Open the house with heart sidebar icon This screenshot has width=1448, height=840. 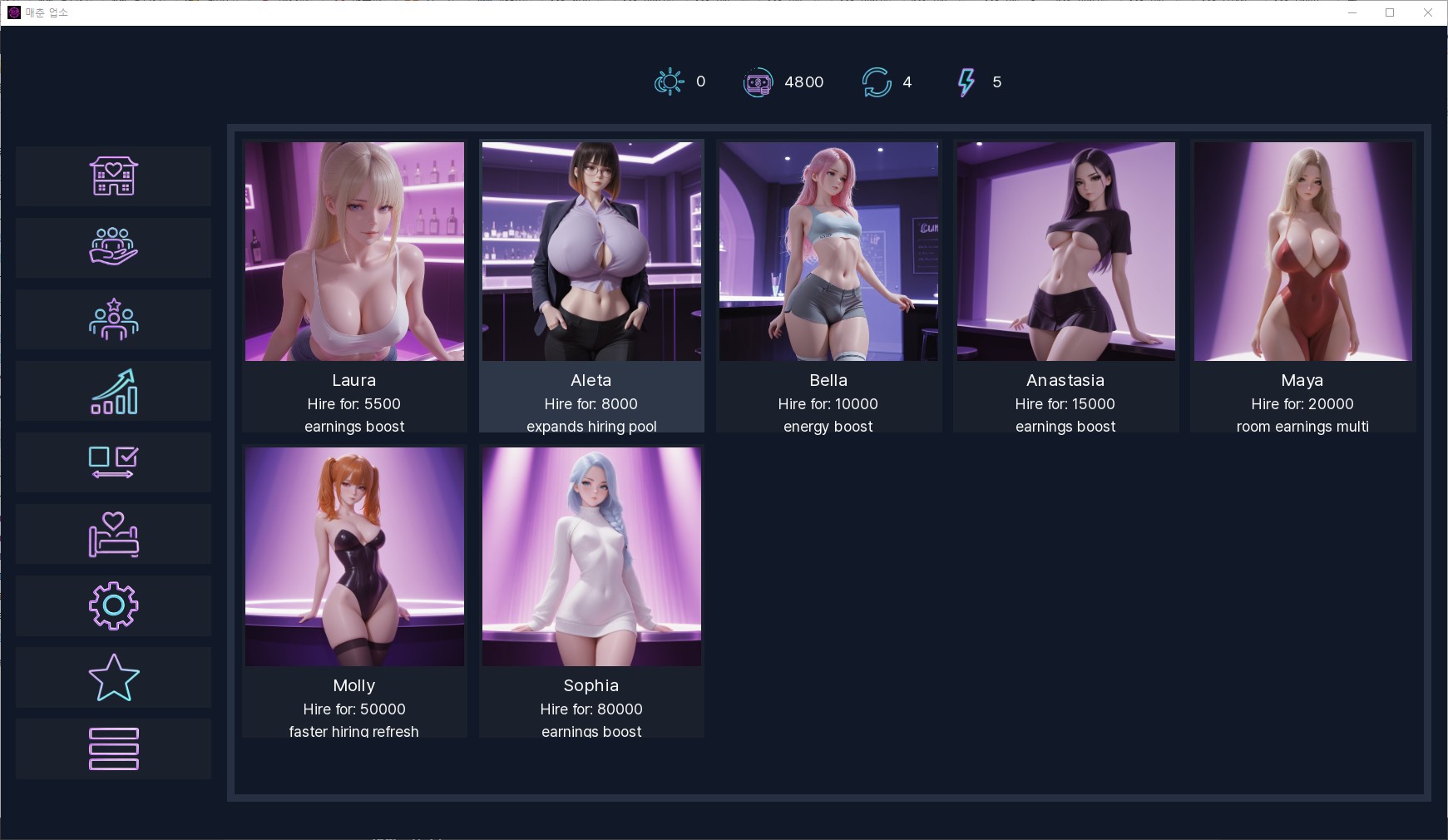pos(114,176)
